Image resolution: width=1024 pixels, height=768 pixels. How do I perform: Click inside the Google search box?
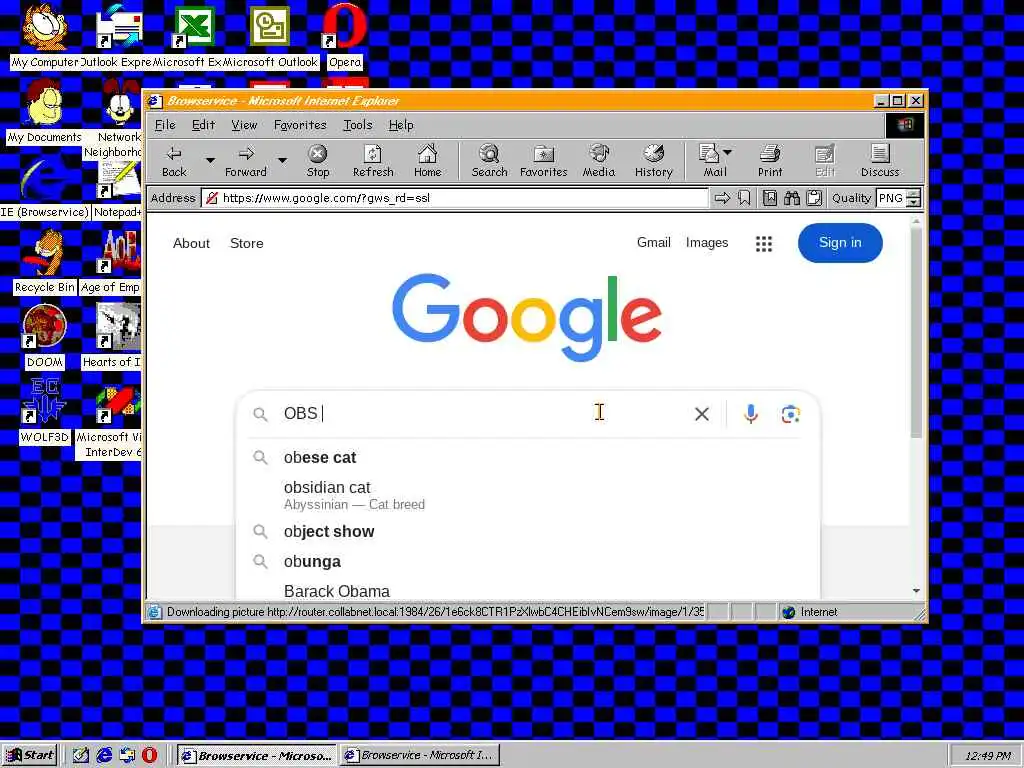483,413
